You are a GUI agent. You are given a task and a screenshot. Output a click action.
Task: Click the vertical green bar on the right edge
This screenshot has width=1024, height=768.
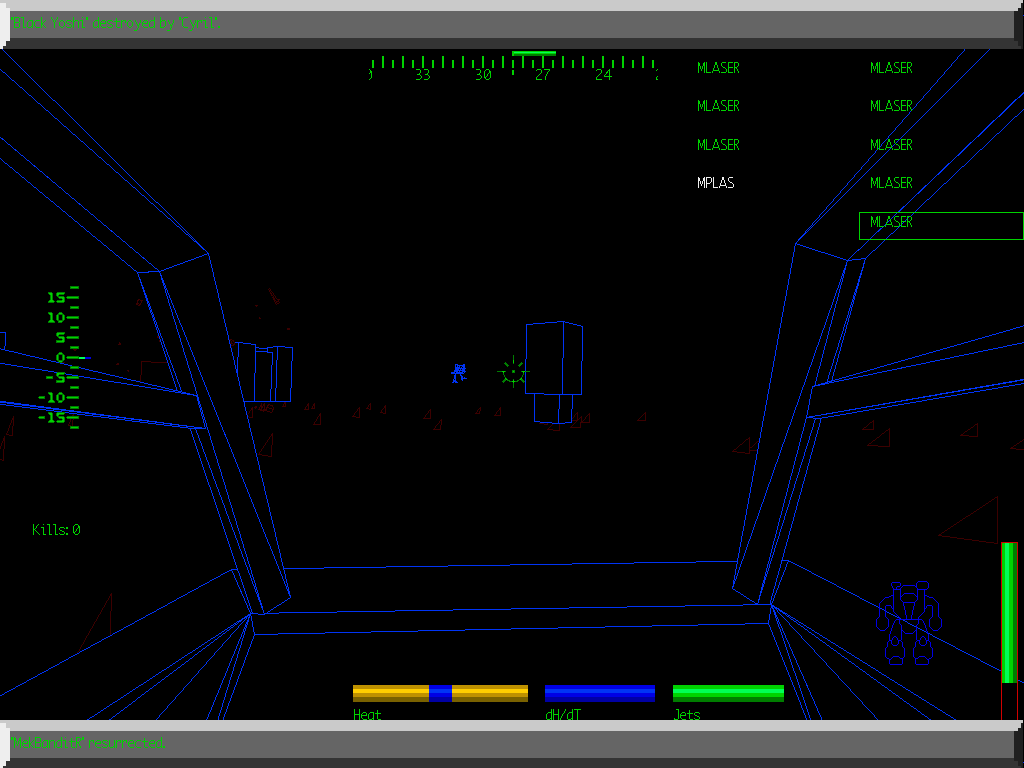click(x=1009, y=612)
